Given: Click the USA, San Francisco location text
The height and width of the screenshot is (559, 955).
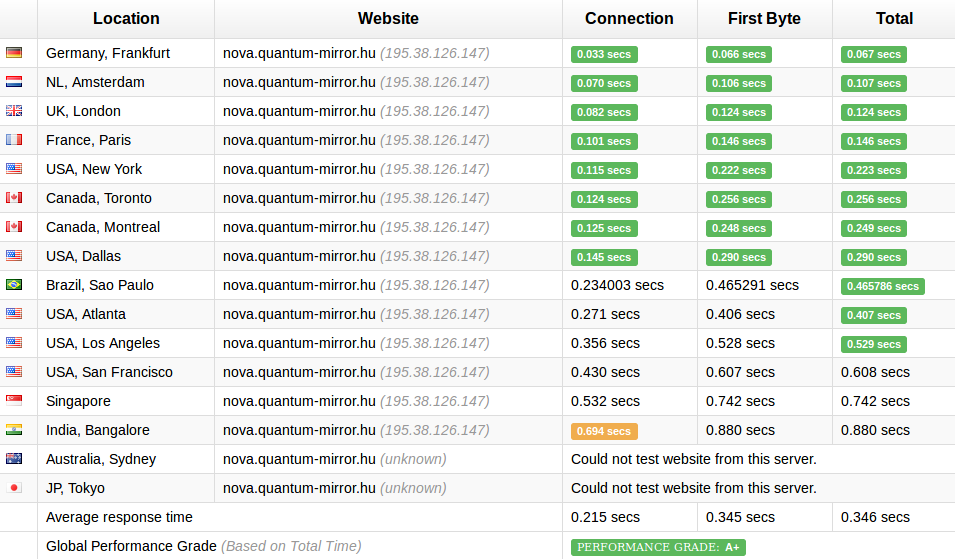Looking at the screenshot, I should pyautogui.click(x=110, y=372).
